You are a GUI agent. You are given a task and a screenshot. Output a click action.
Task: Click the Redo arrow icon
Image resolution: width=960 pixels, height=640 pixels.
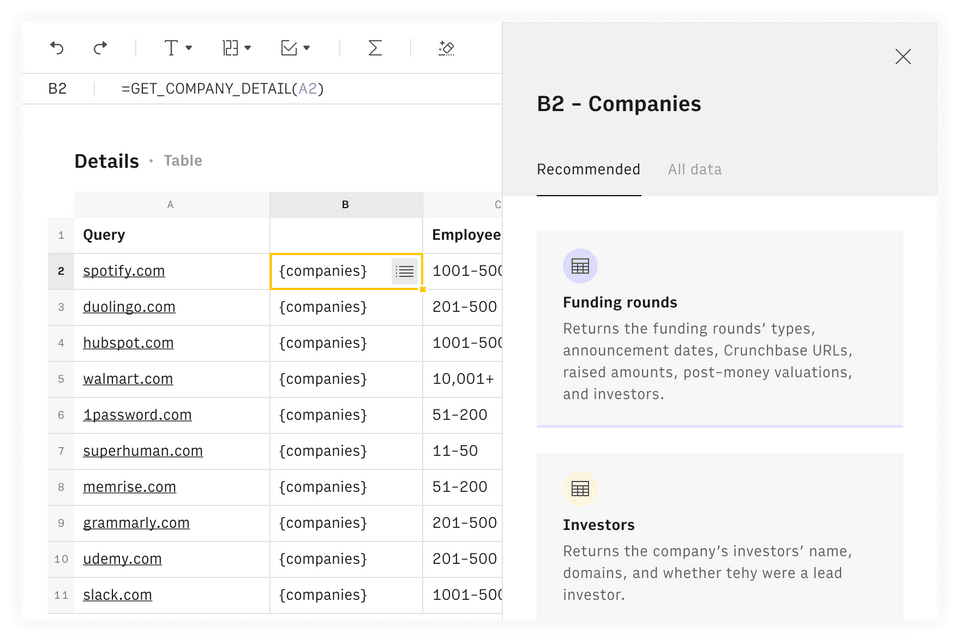coord(100,48)
